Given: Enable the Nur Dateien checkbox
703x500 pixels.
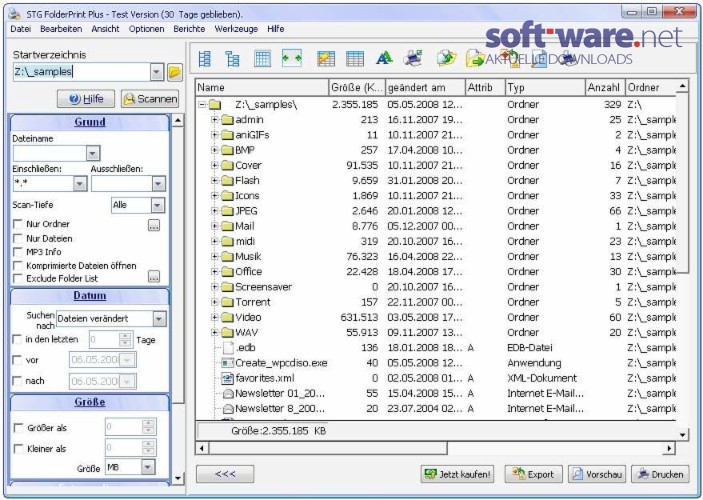Looking at the screenshot, I should (x=18, y=238).
